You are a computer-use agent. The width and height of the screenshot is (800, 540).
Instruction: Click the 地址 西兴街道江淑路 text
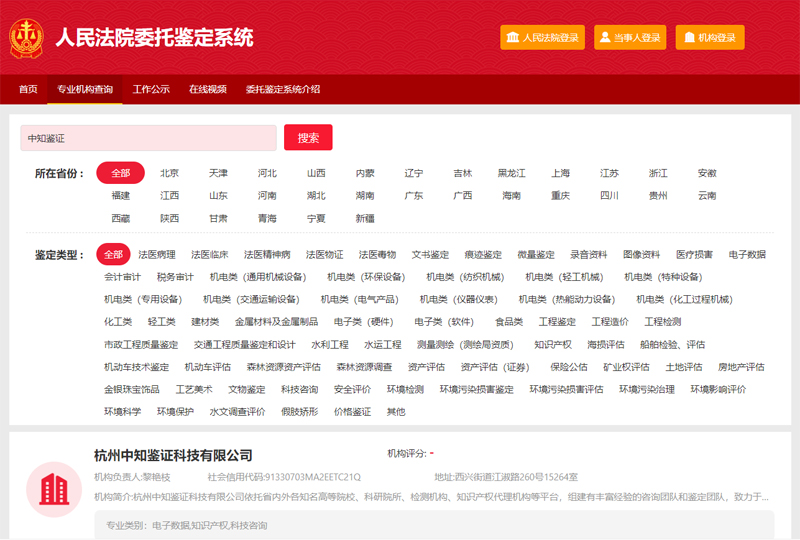pyautogui.click(x=506, y=477)
